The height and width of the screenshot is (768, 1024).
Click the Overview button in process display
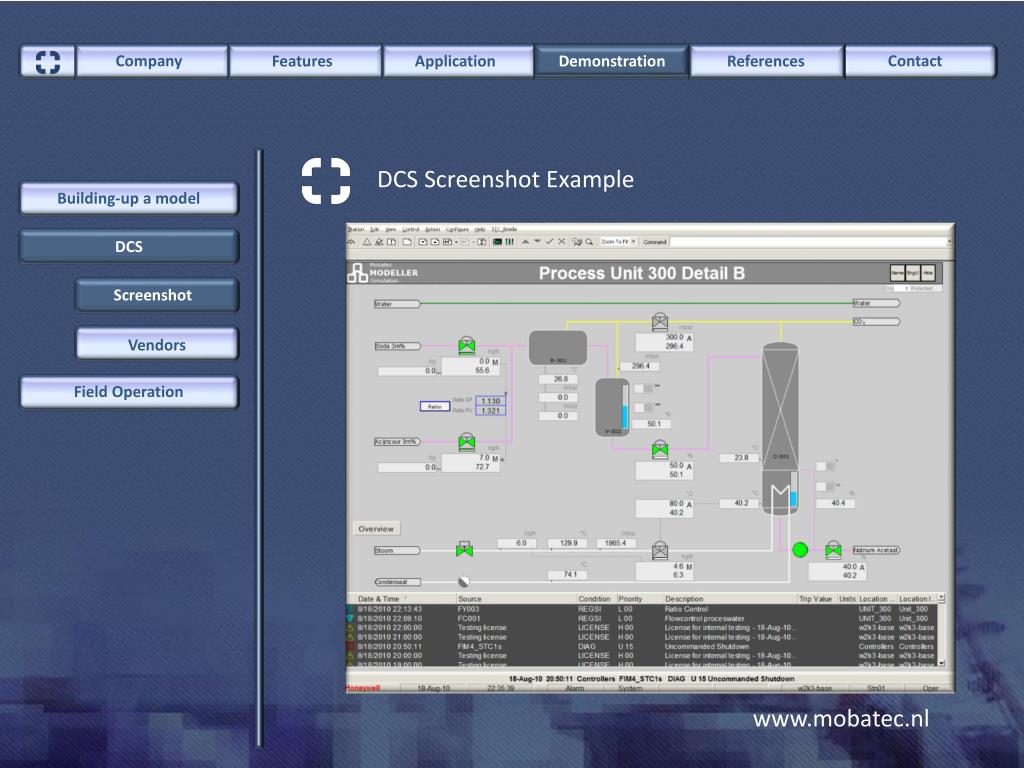point(376,529)
